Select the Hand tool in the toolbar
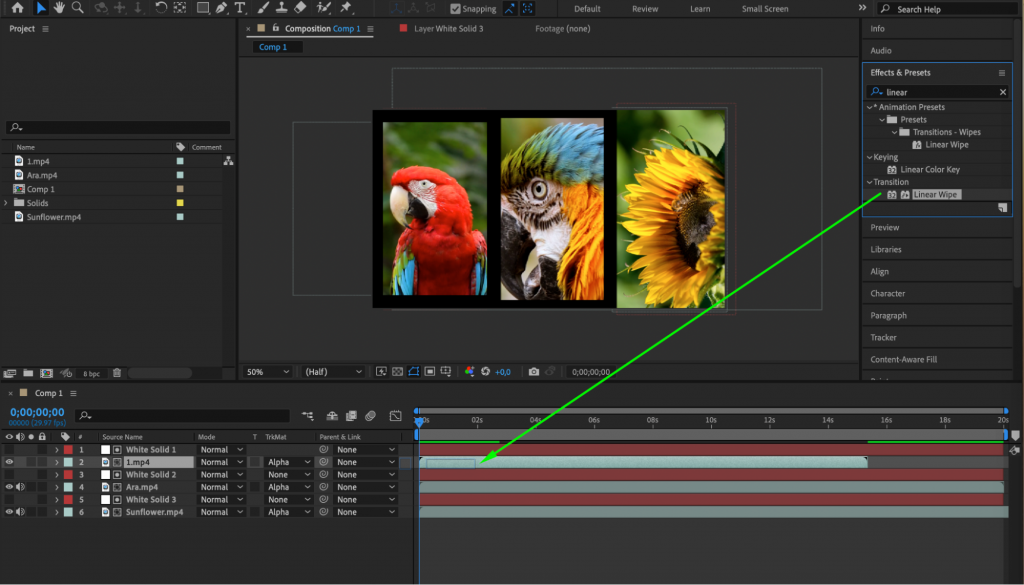This screenshot has height=585, width=1024. [59, 9]
